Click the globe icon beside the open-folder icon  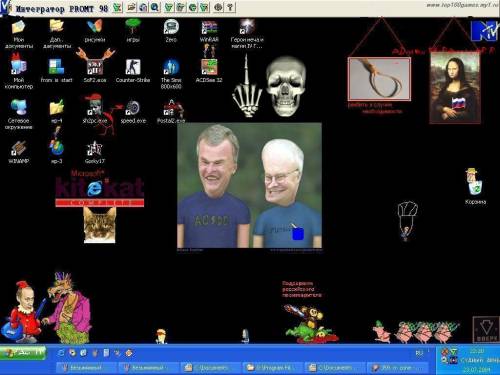pos(143,7)
